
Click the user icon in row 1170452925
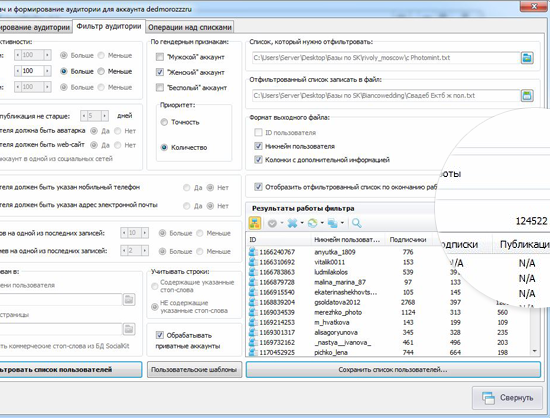[253, 352]
